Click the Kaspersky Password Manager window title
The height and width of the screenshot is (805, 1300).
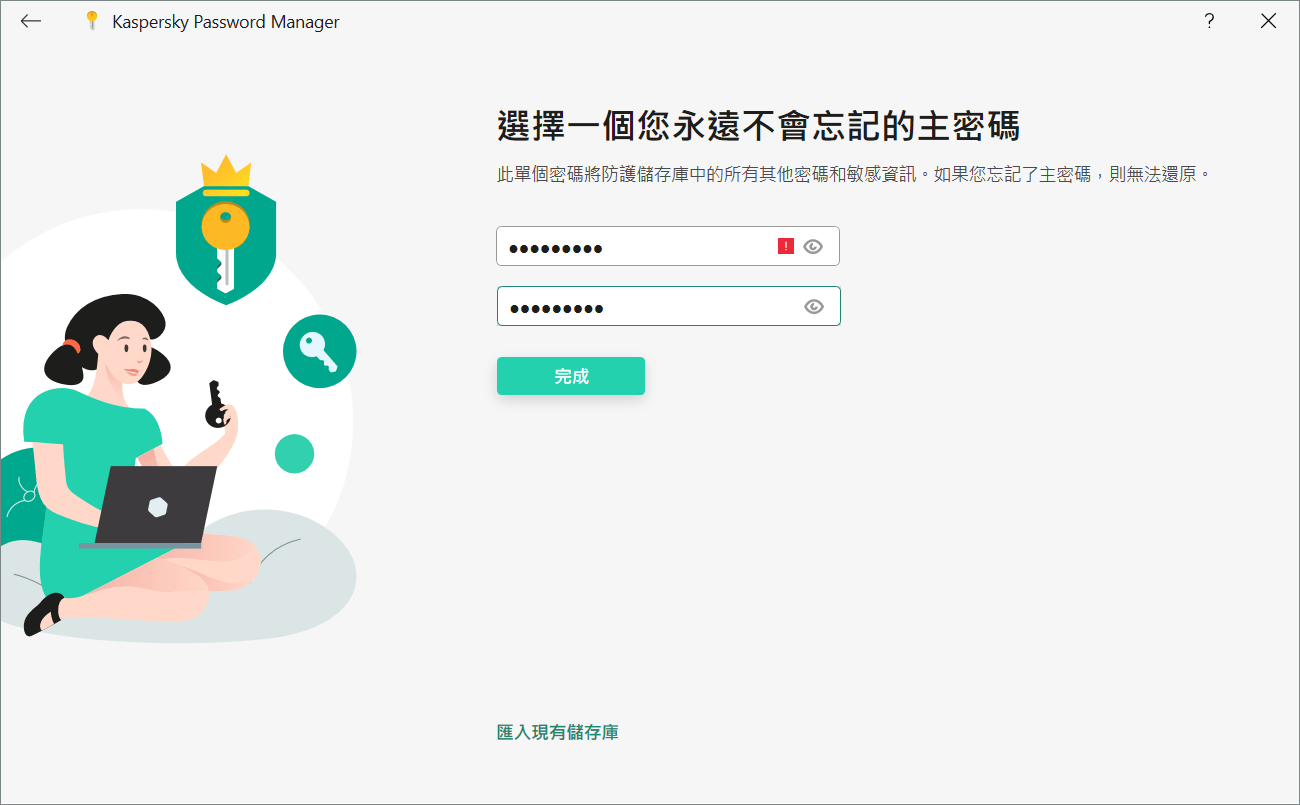pos(226,21)
